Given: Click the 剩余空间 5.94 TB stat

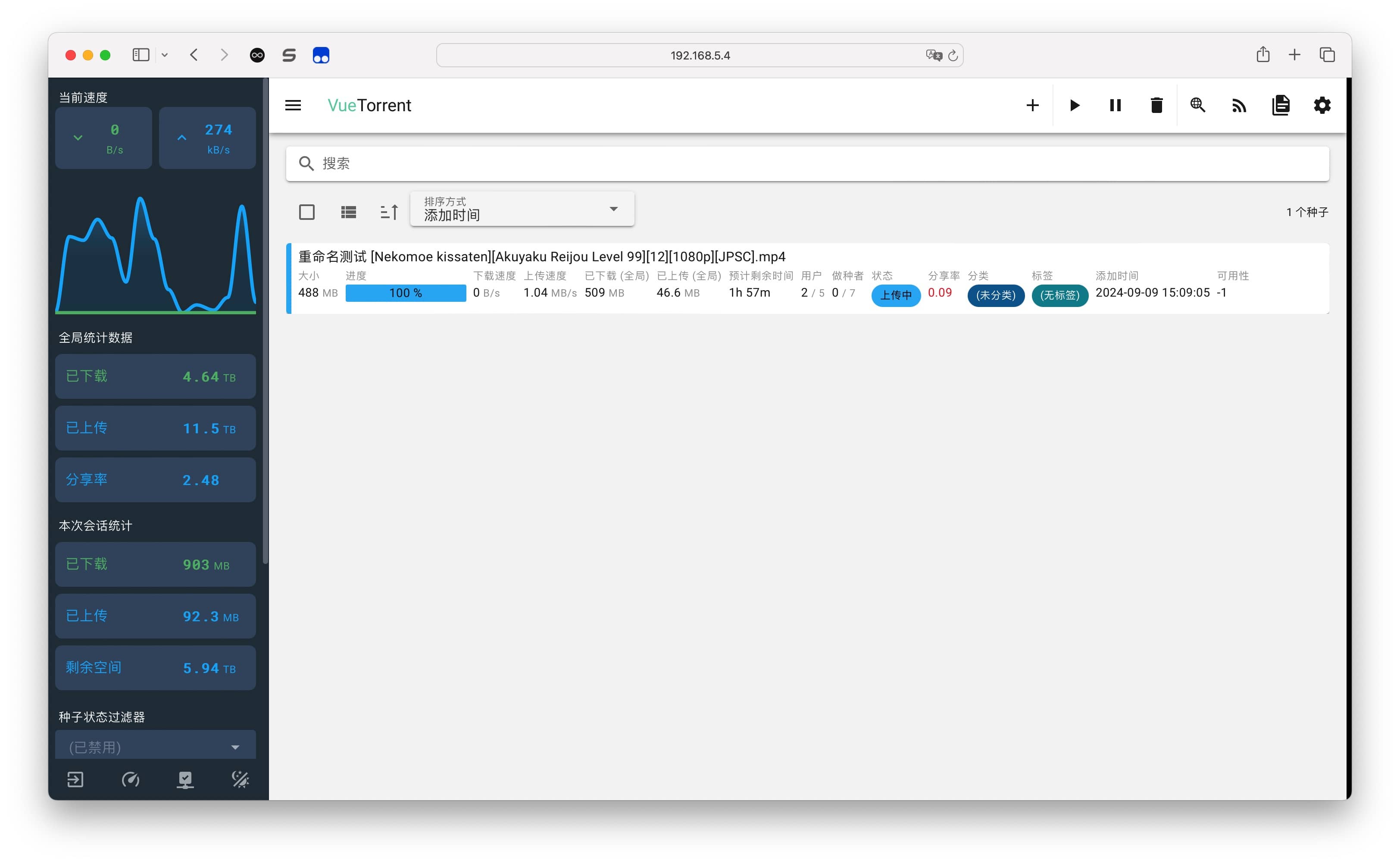Looking at the screenshot, I should (x=155, y=668).
